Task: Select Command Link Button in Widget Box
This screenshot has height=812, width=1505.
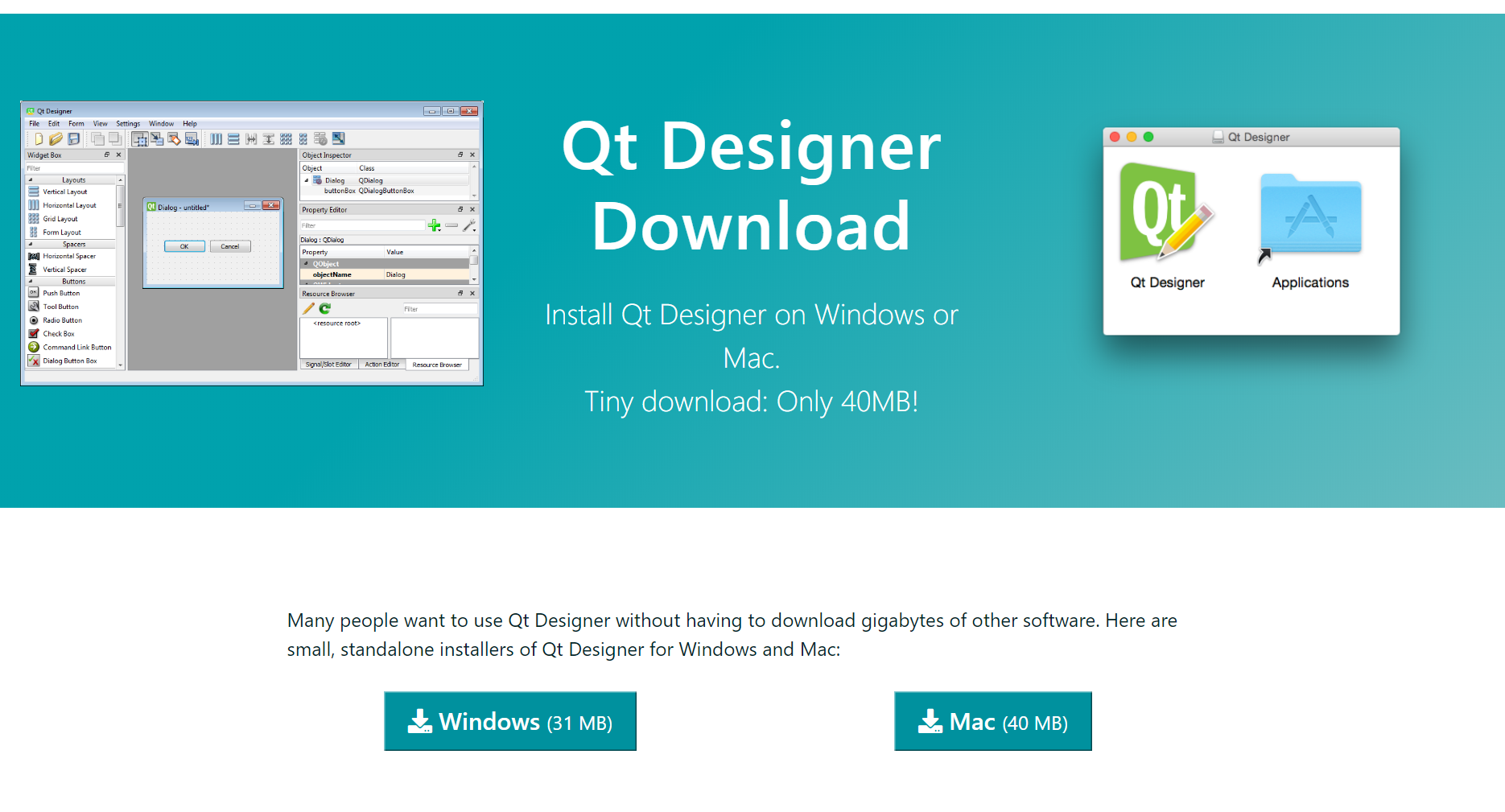Action: point(72,348)
